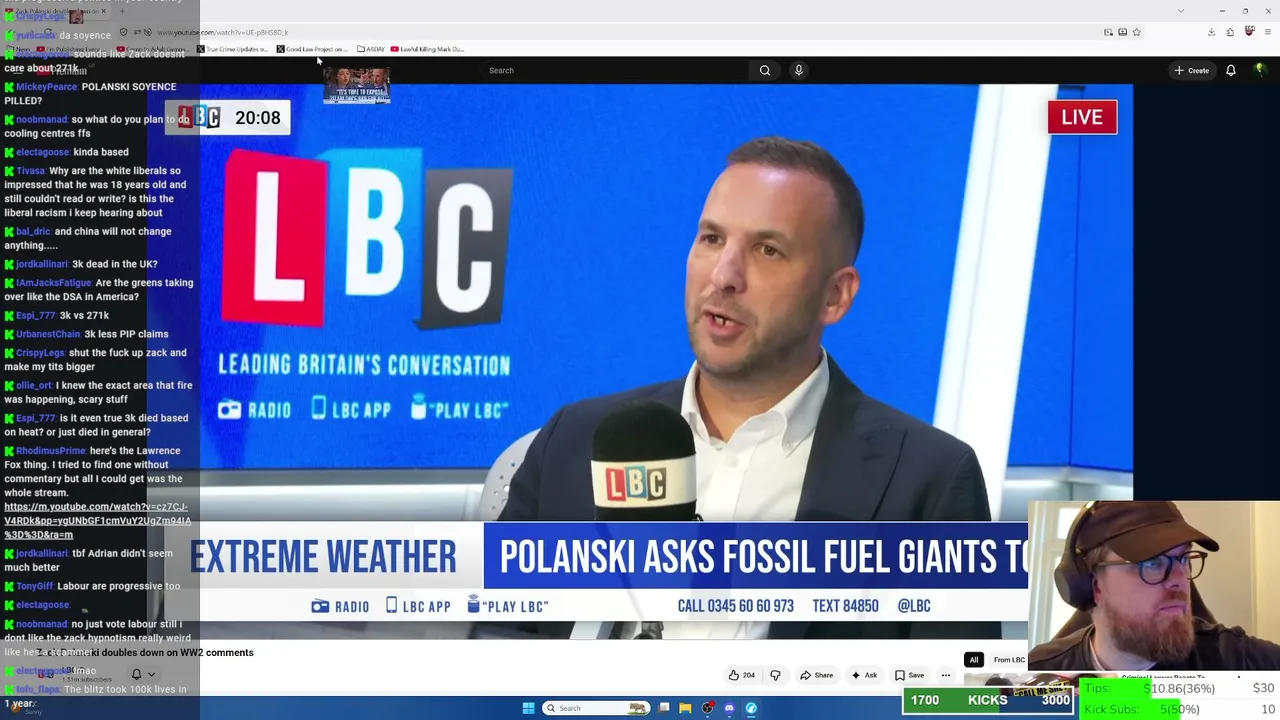Viewport: 1280px width, 720px height.
Task: Click the Windows taskbar search box
Action: tap(595, 708)
